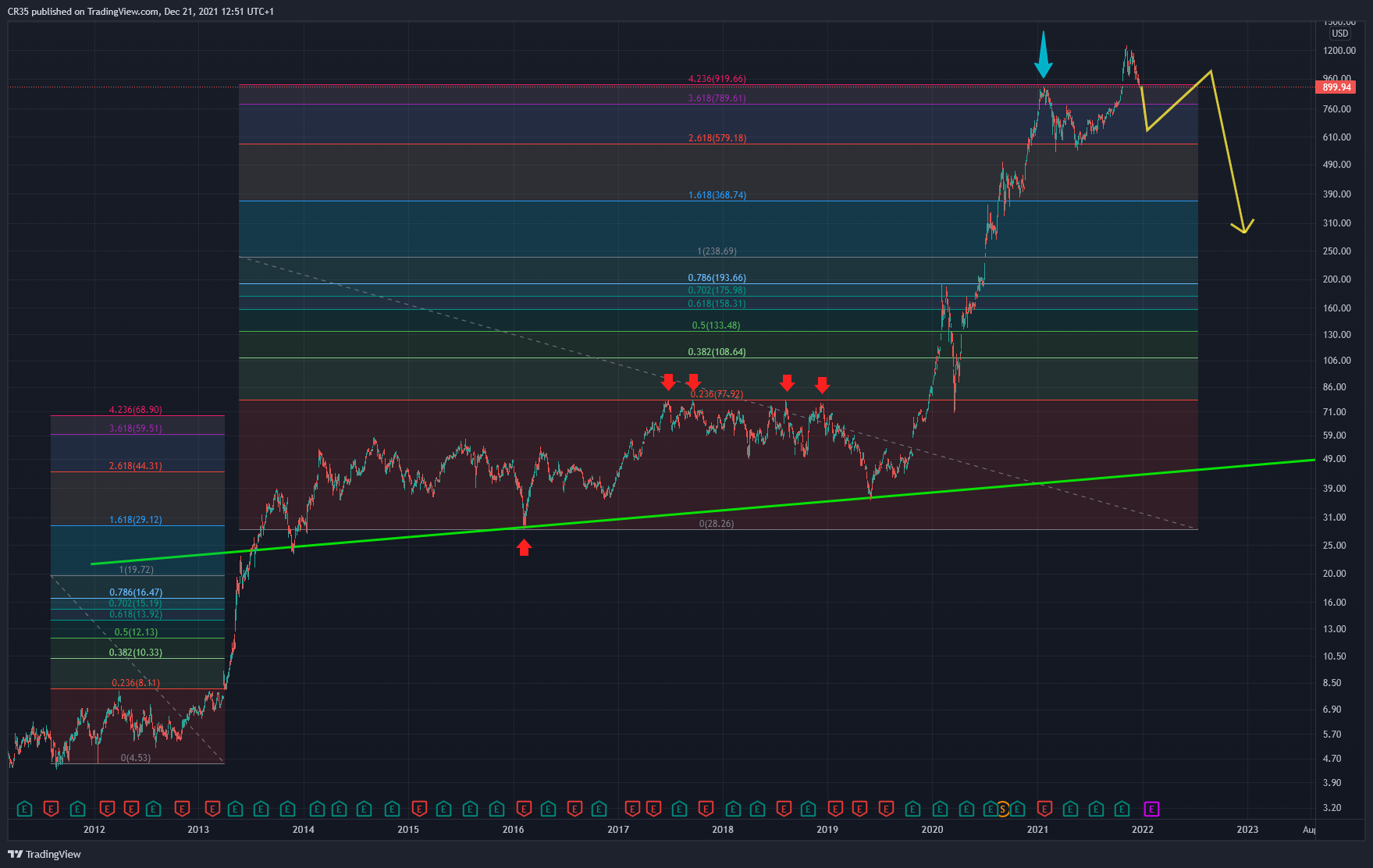Image resolution: width=1373 pixels, height=868 pixels.
Task: Click the 2020 year label on time axis
Action: click(932, 829)
